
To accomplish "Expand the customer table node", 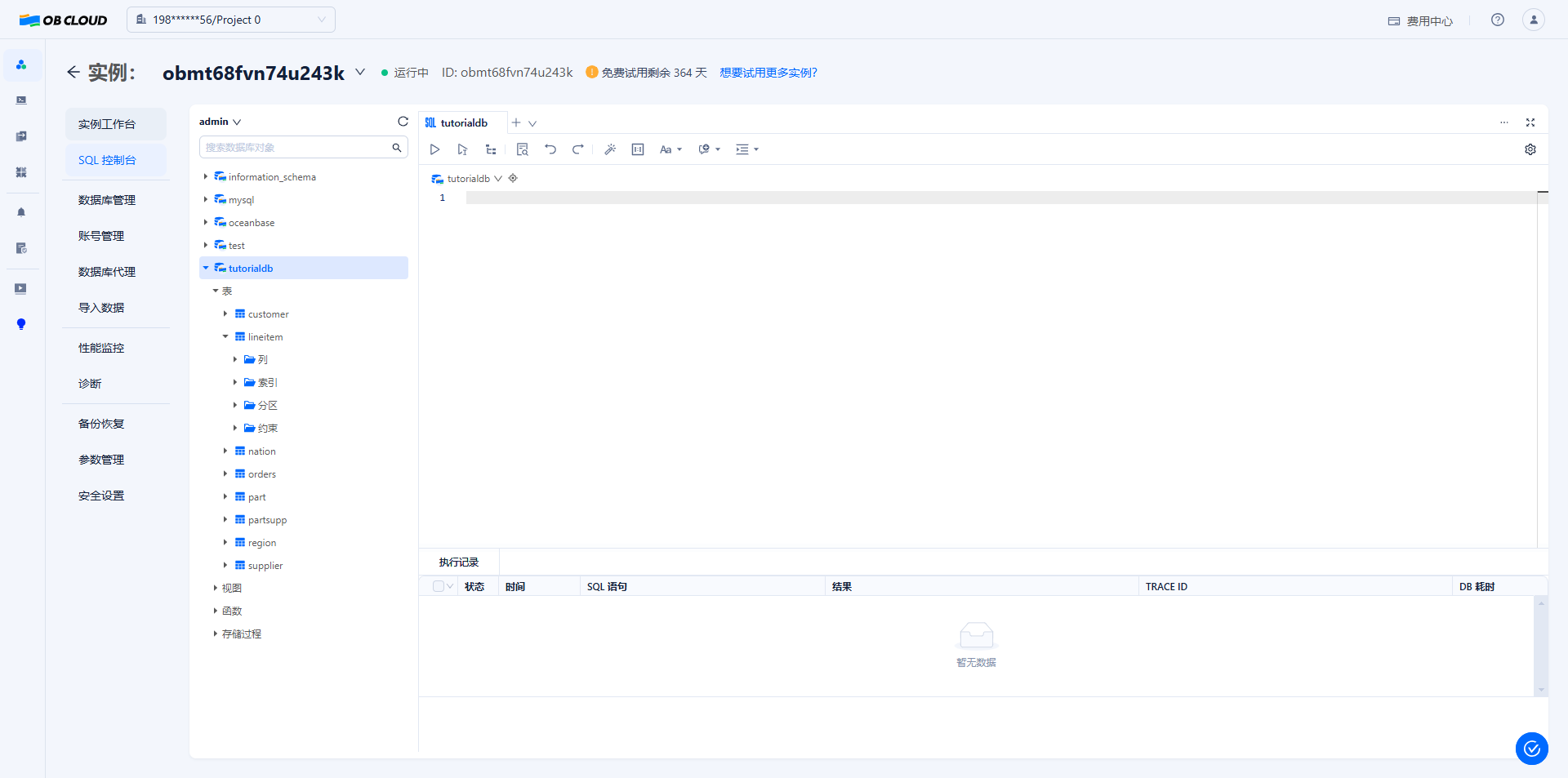I will 225,313.
